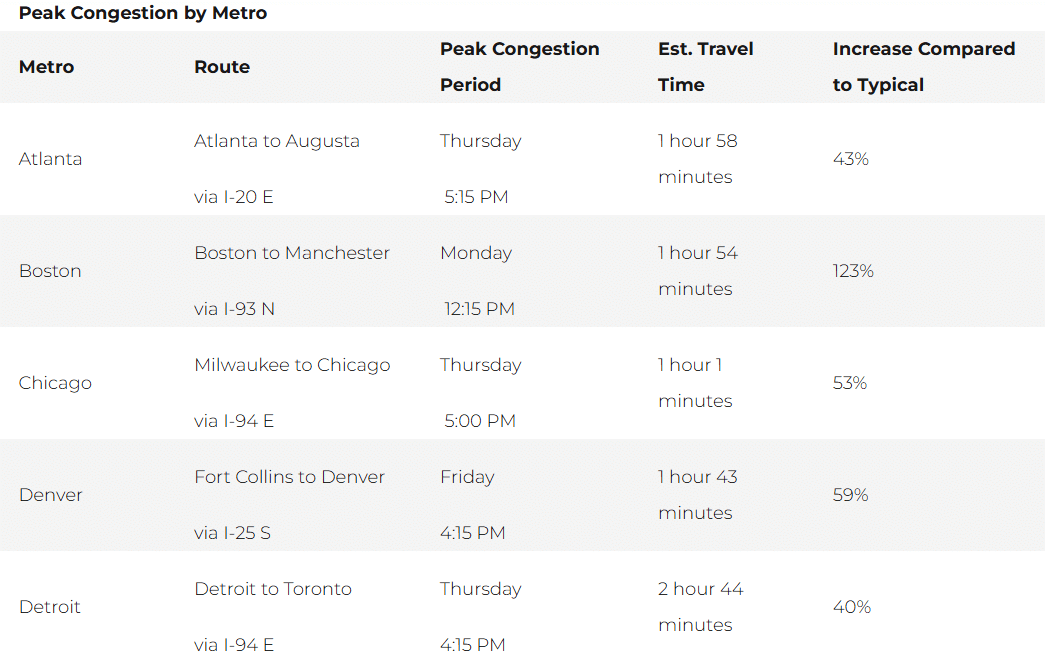
Task: Select the Atlanta metro cell
Action: coord(50,159)
